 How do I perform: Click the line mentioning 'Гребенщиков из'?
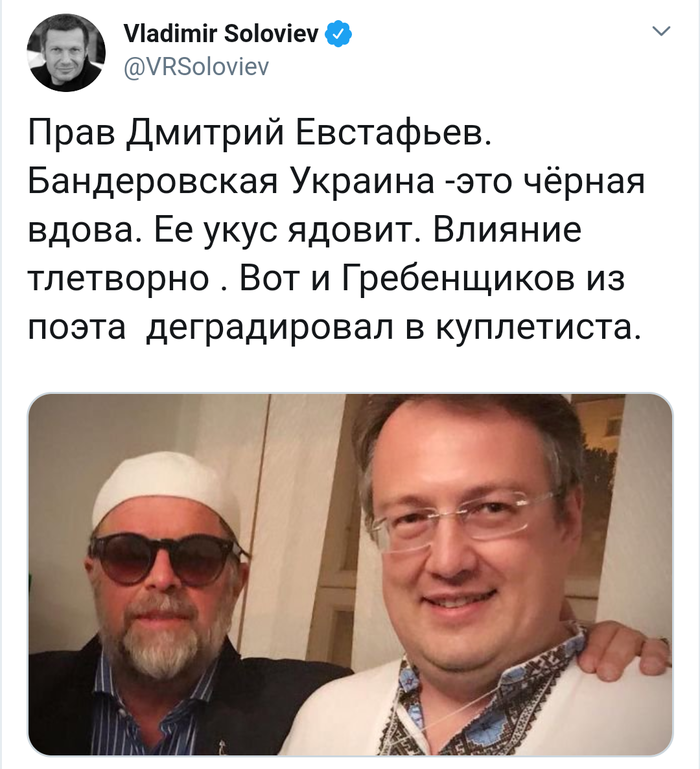click(326, 279)
